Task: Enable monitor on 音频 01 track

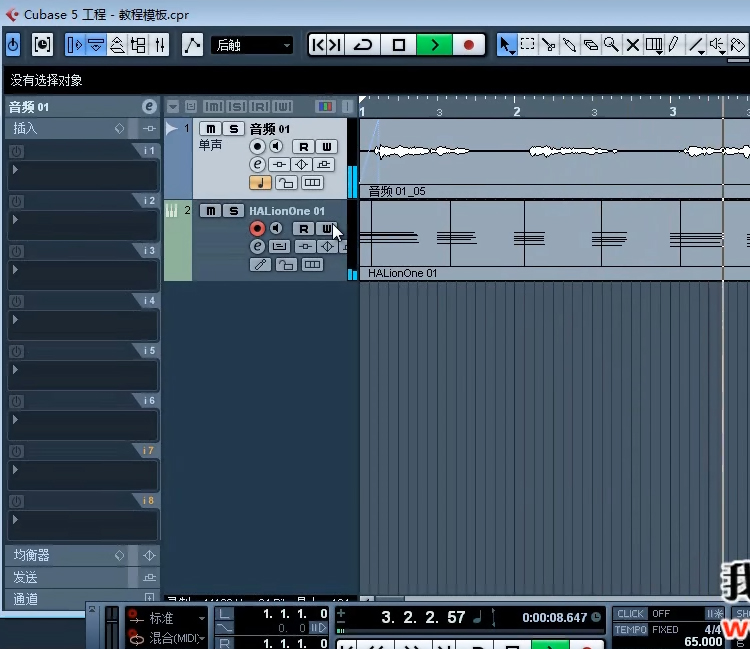Action: [x=276, y=146]
